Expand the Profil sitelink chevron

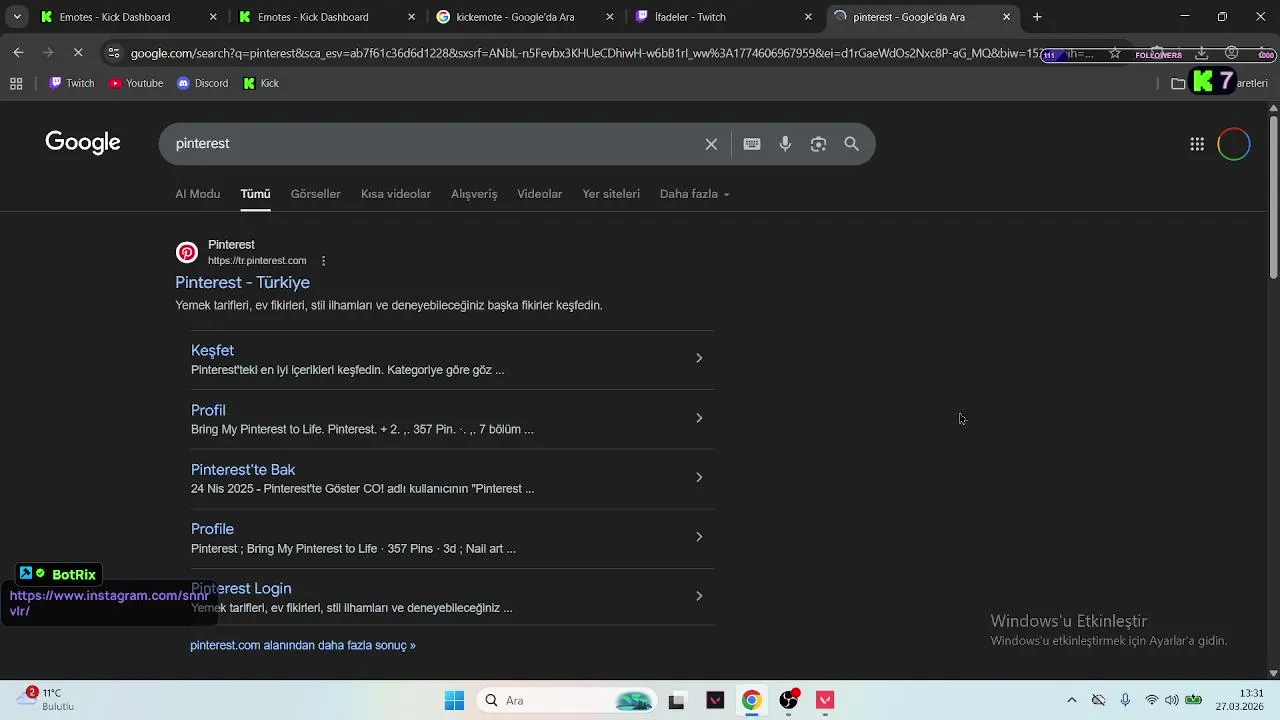(699, 418)
